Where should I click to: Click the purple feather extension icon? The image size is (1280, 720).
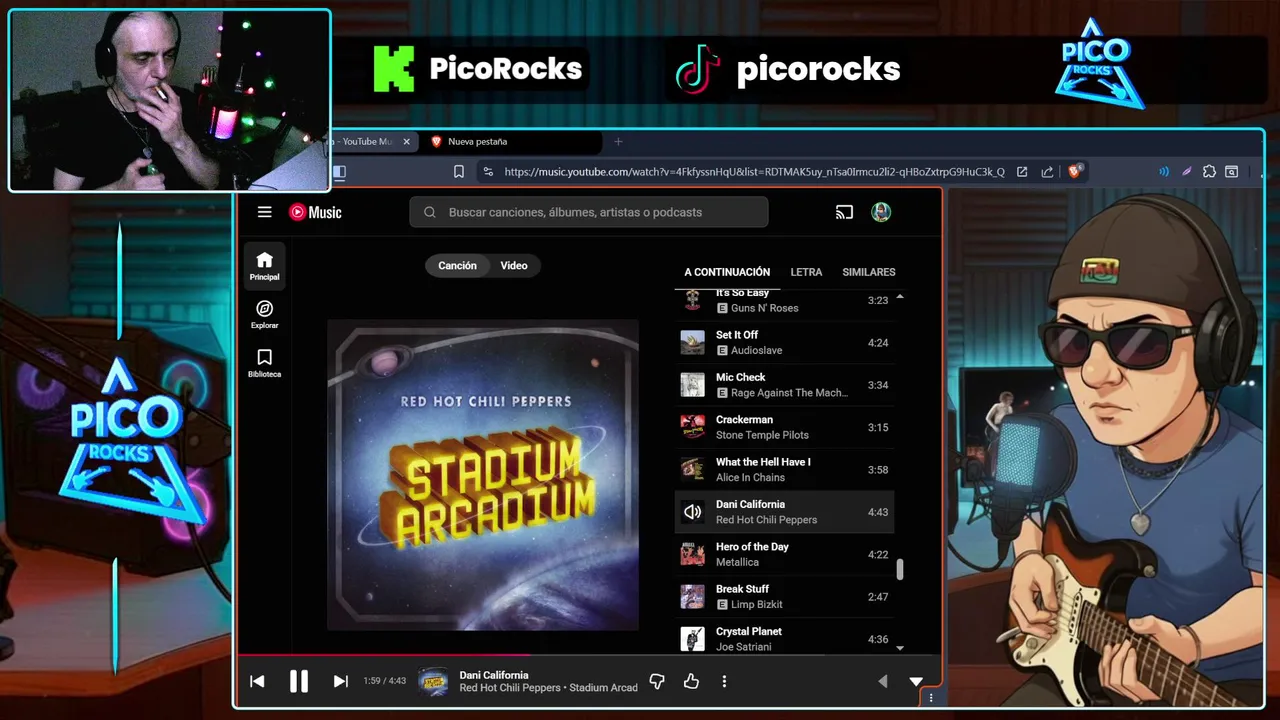pyautogui.click(x=1187, y=172)
